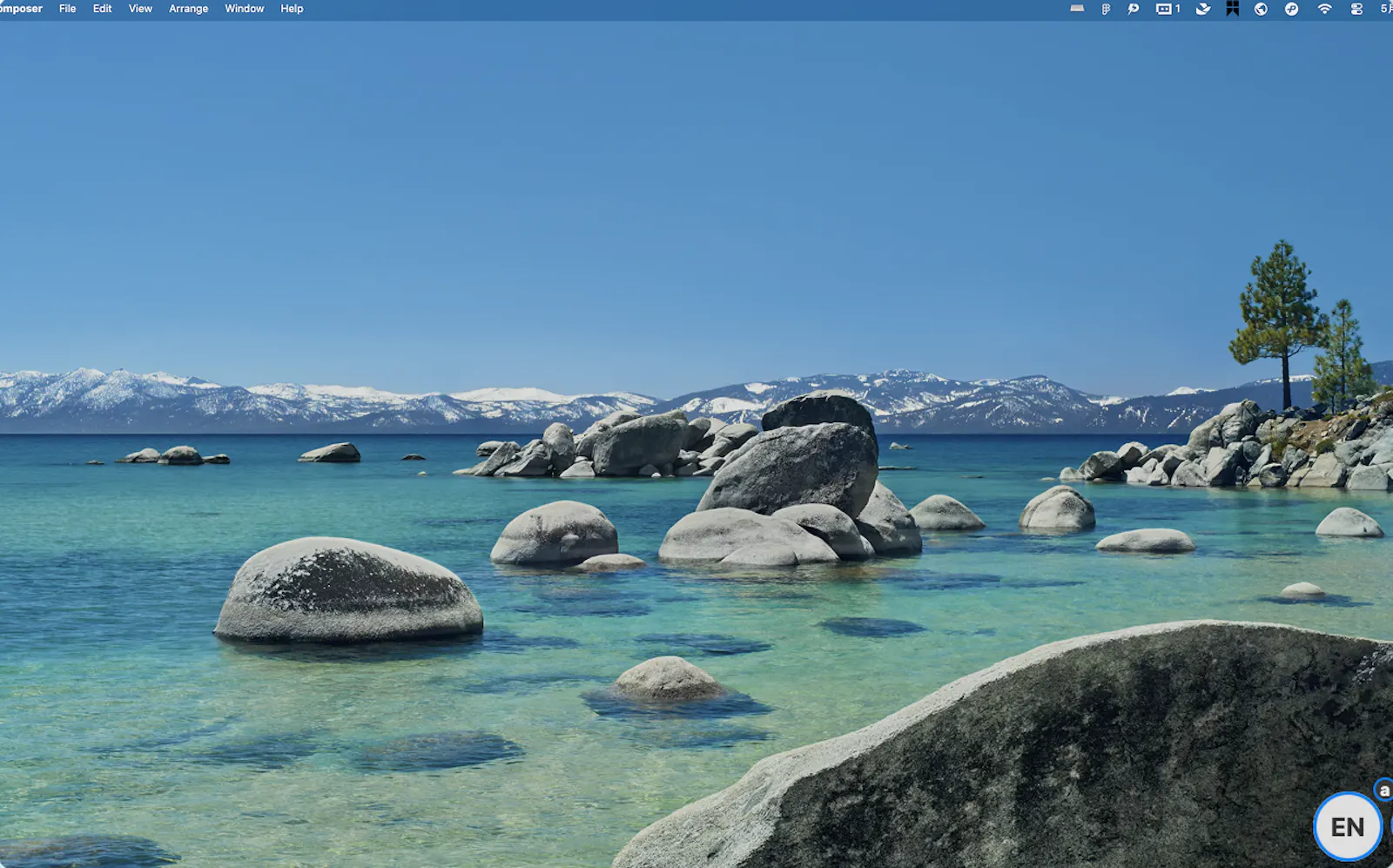Open the Edit menu

[102, 9]
